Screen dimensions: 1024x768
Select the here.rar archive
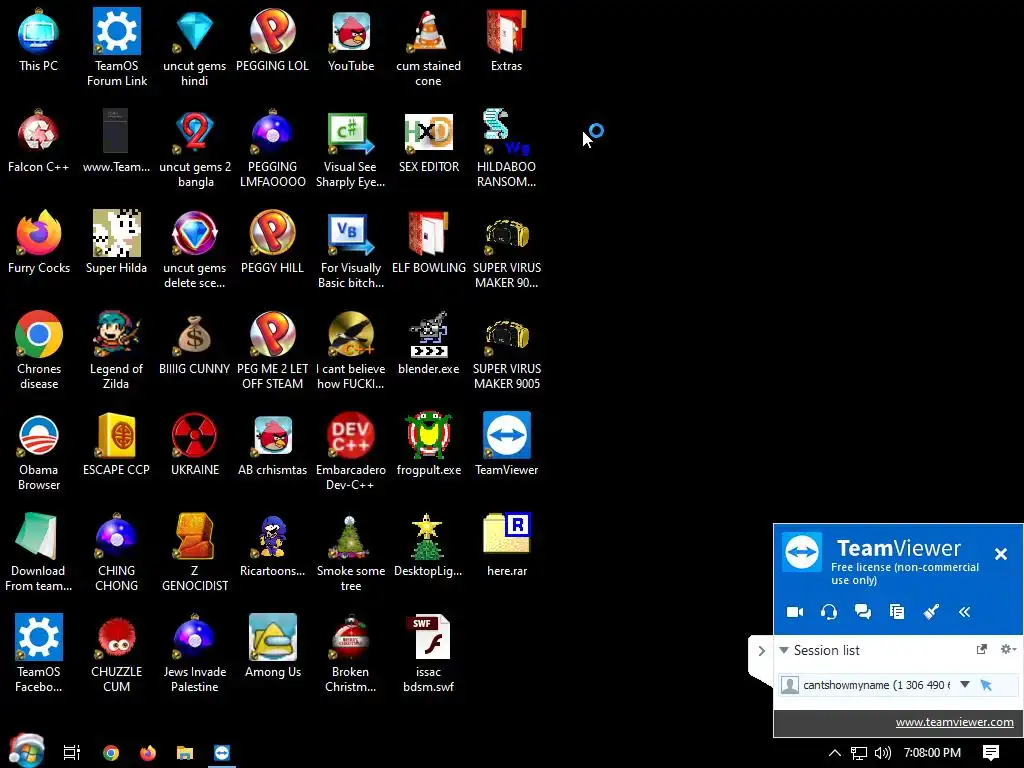pos(507,545)
